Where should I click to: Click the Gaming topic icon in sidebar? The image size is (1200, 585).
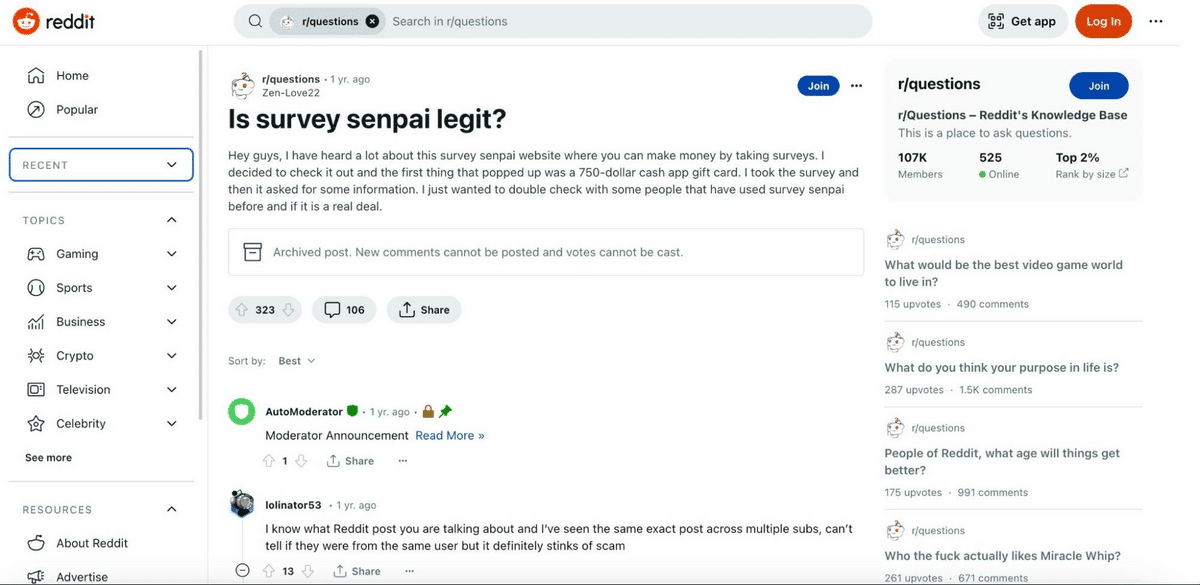pyautogui.click(x=34, y=253)
